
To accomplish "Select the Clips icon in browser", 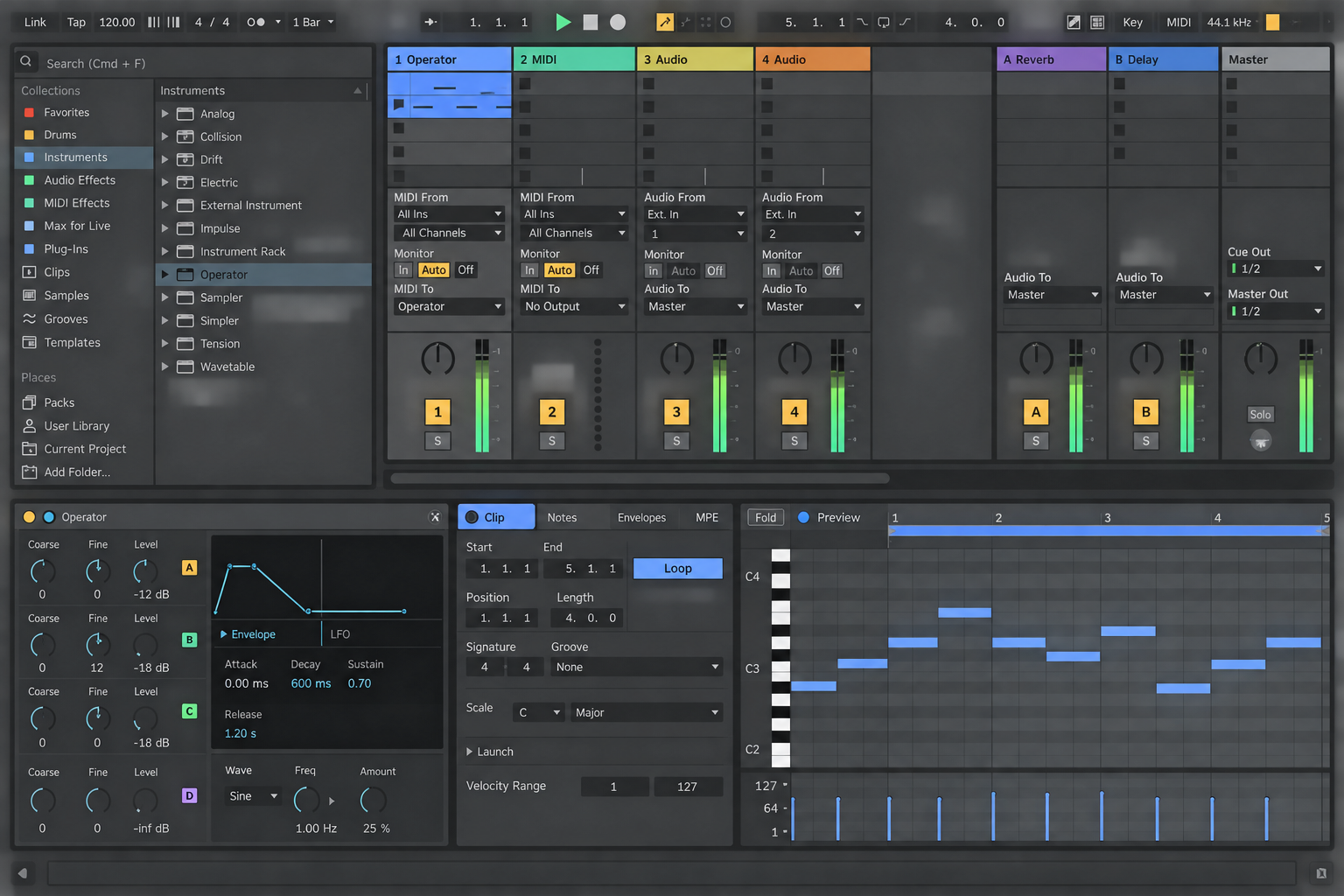I will pyautogui.click(x=29, y=272).
